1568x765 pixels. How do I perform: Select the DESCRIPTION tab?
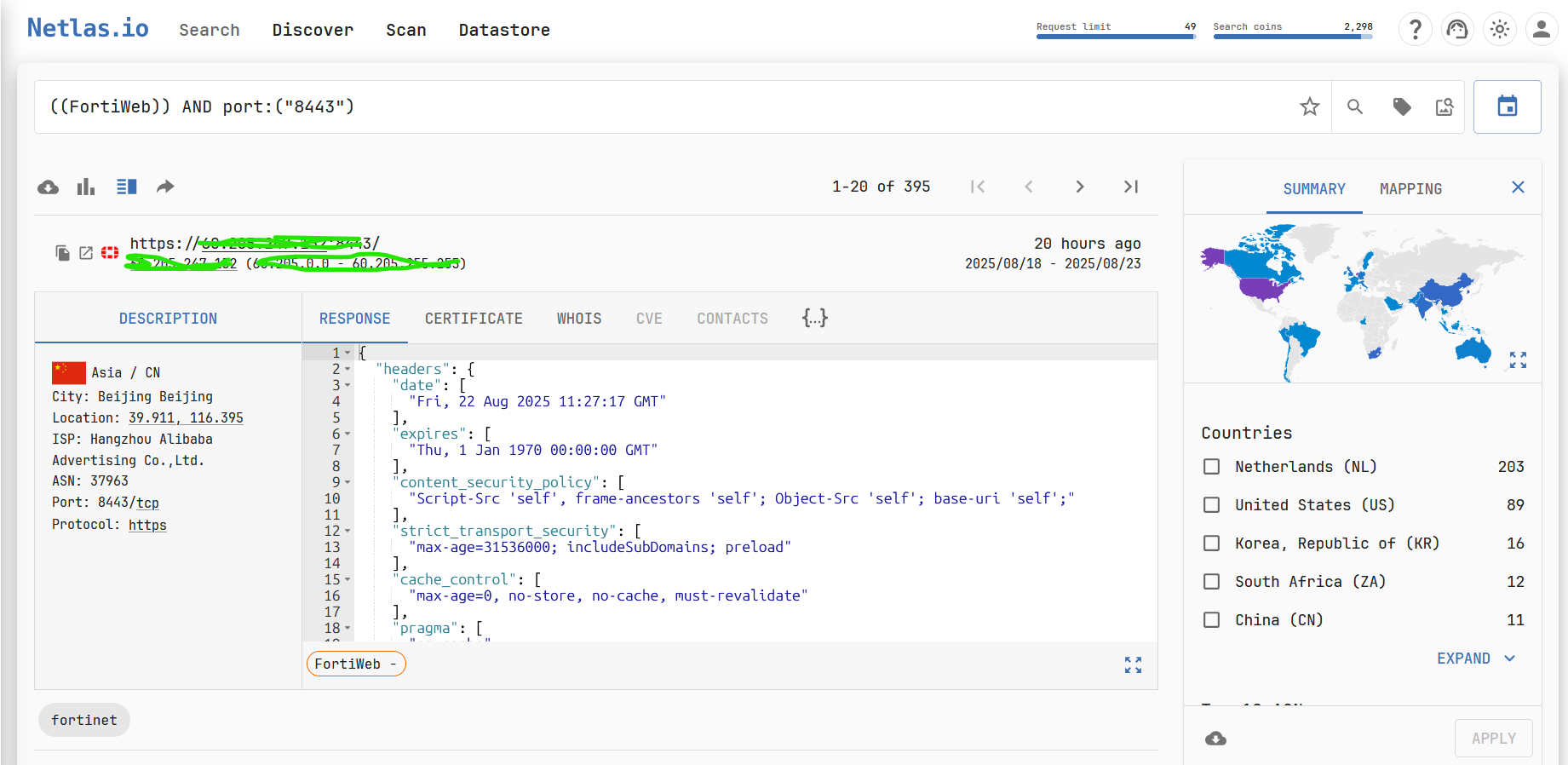click(x=168, y=319)
